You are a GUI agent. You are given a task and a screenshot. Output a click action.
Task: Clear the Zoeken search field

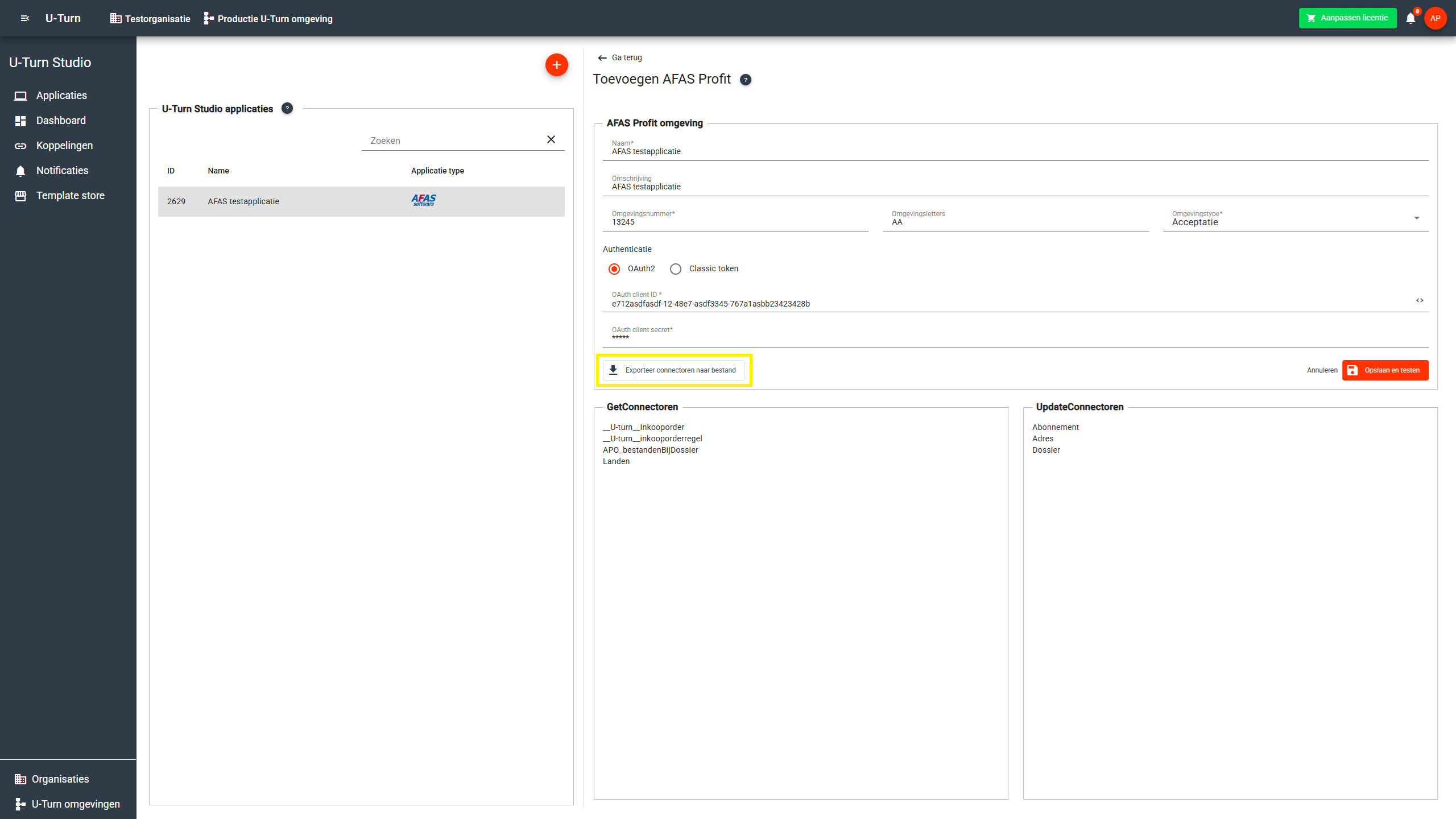click(x=551, y=139)
